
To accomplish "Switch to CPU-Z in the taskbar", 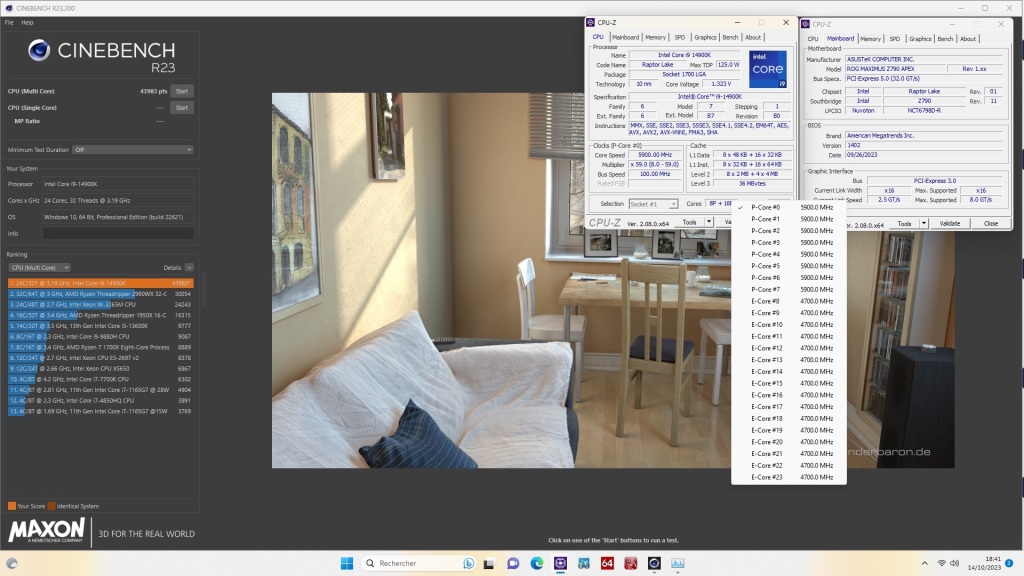I will click(x=560, y=563).
